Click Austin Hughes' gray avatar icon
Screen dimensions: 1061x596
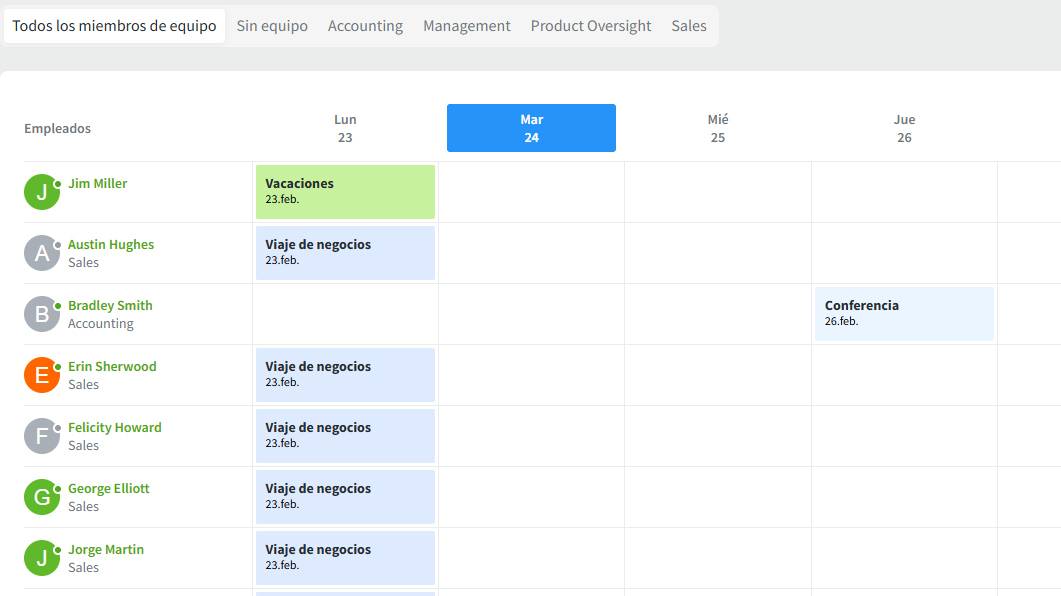pyautogui.click(x=42, y=253)
